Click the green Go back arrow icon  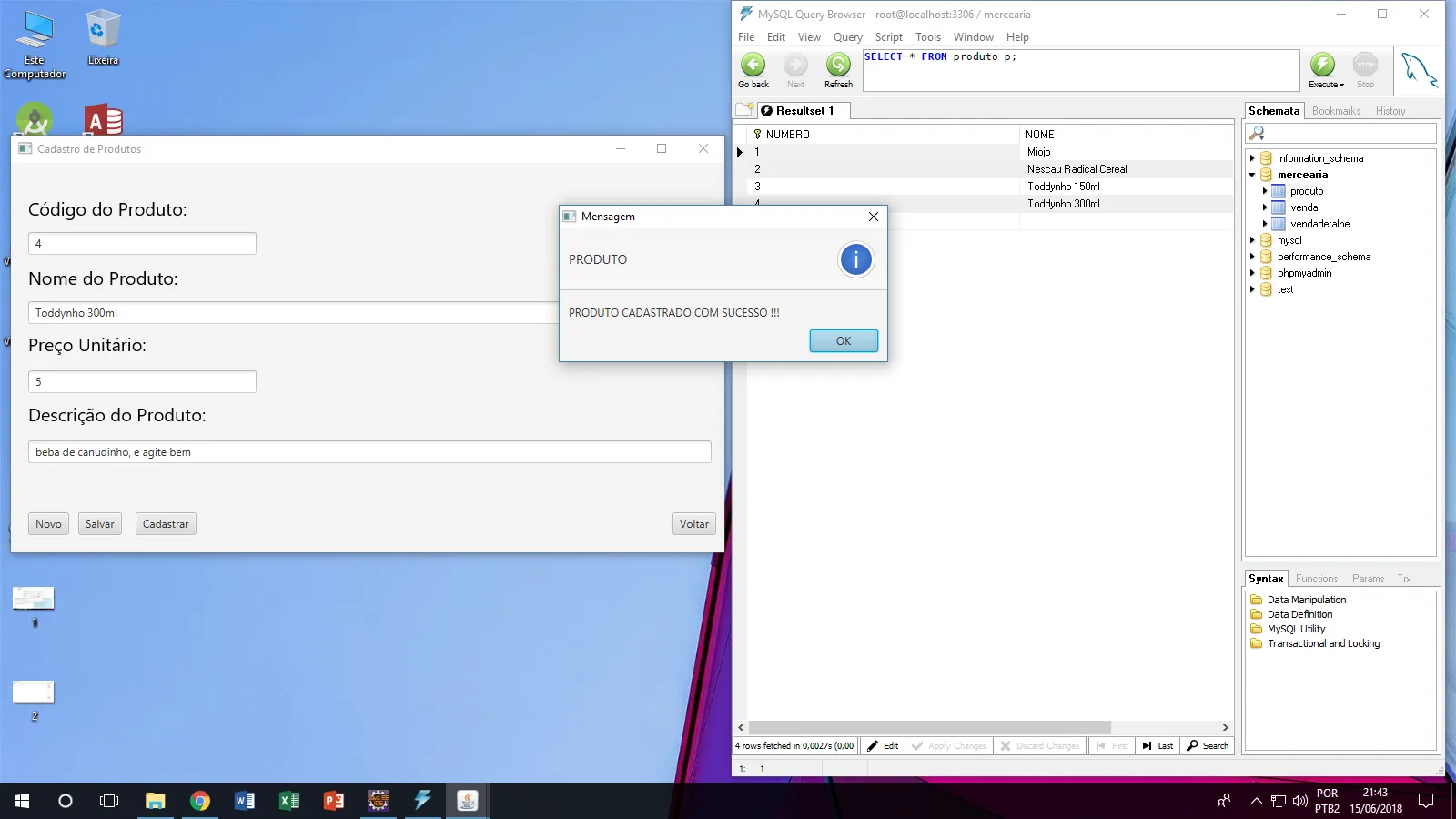click(753, 66)
